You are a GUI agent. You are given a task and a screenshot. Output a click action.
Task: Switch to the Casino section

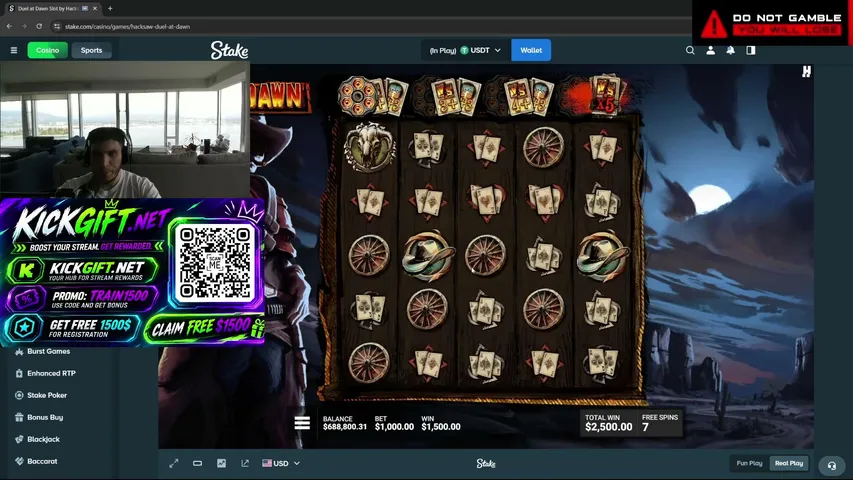(x=47, y=50)
